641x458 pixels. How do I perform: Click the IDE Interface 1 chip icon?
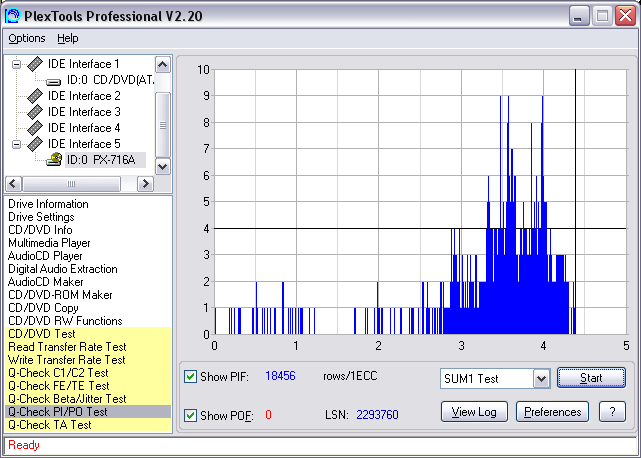click(x=35, y=64)
